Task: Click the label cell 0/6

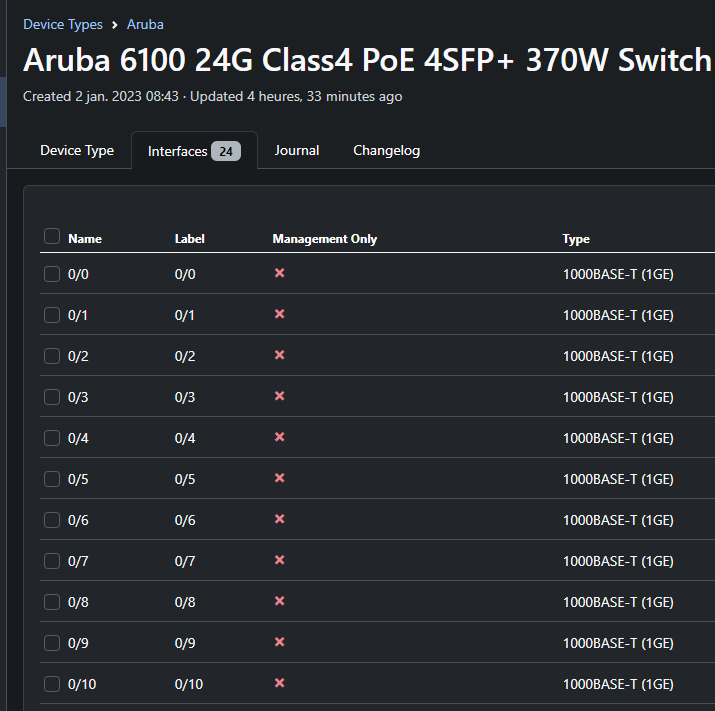Action: (185, 520)
